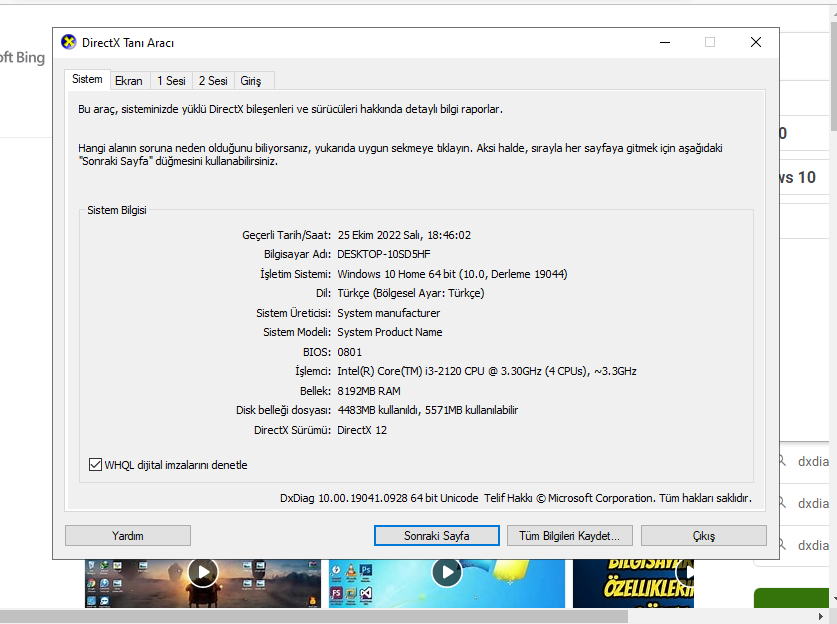The height and width of the screenshot is (624, 837).
Task: Open the Bilgisayar Özellikleri video thumbnail
Action: click(633, 583)
